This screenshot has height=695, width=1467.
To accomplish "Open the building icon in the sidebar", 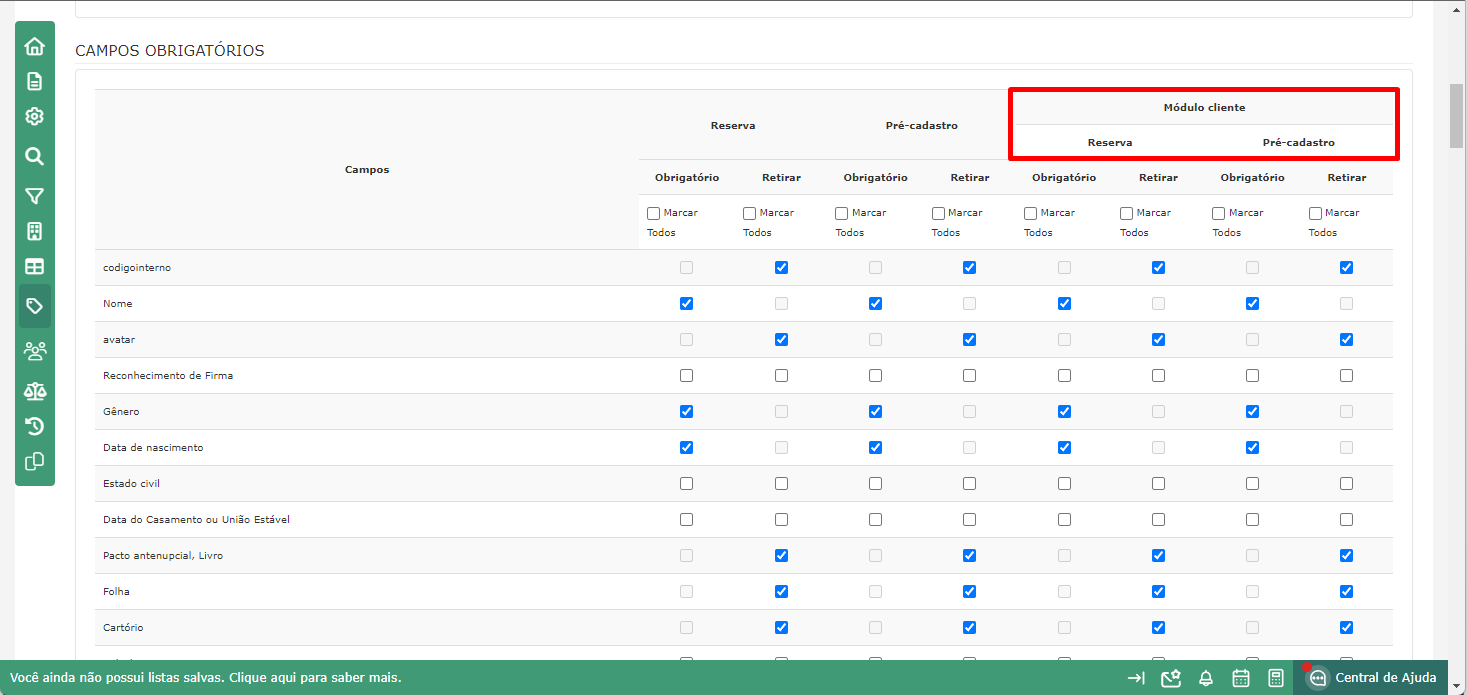I will click(x=35, y=231).
